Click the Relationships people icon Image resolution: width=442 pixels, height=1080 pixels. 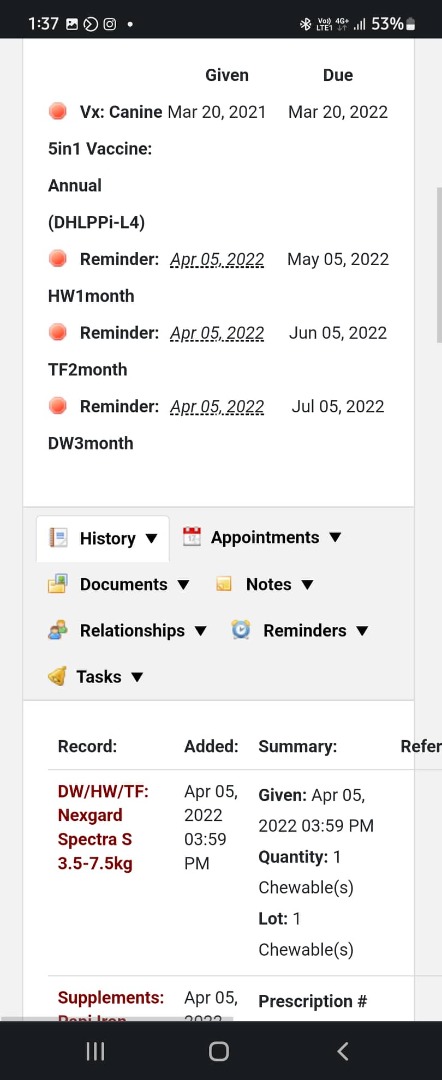click(58, 630)
